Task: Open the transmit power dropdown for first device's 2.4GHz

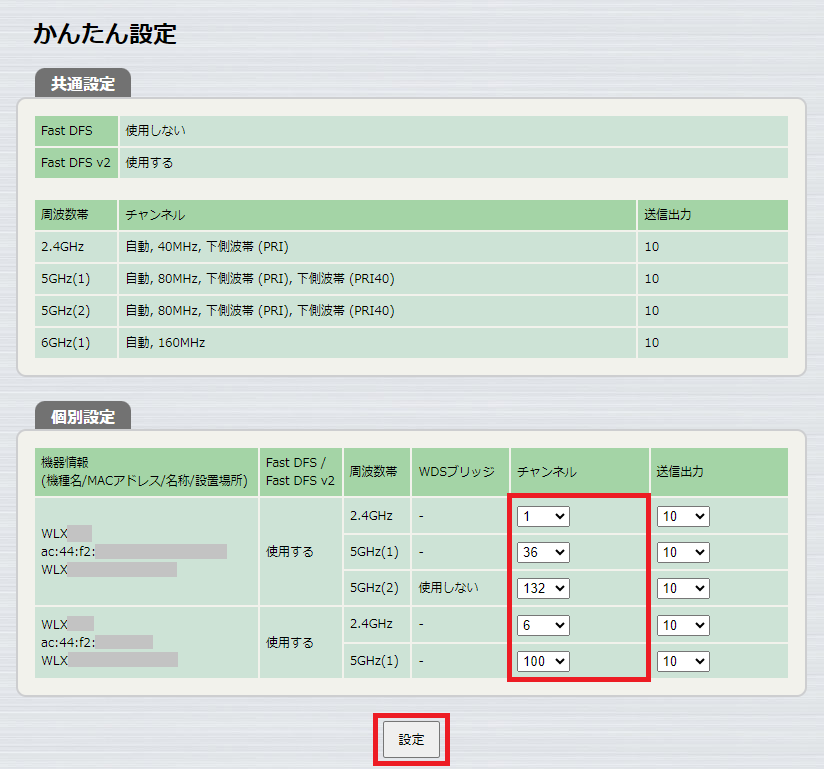Action: pos(681,516)
